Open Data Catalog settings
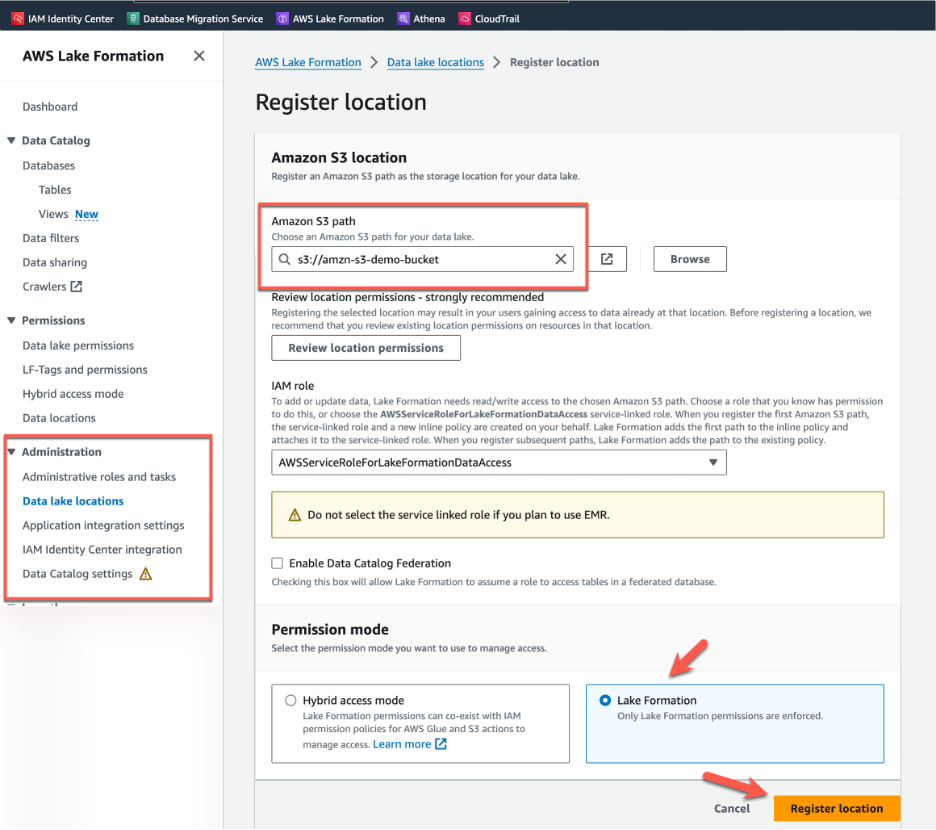The image size is (936, 830). coord(78,574)
